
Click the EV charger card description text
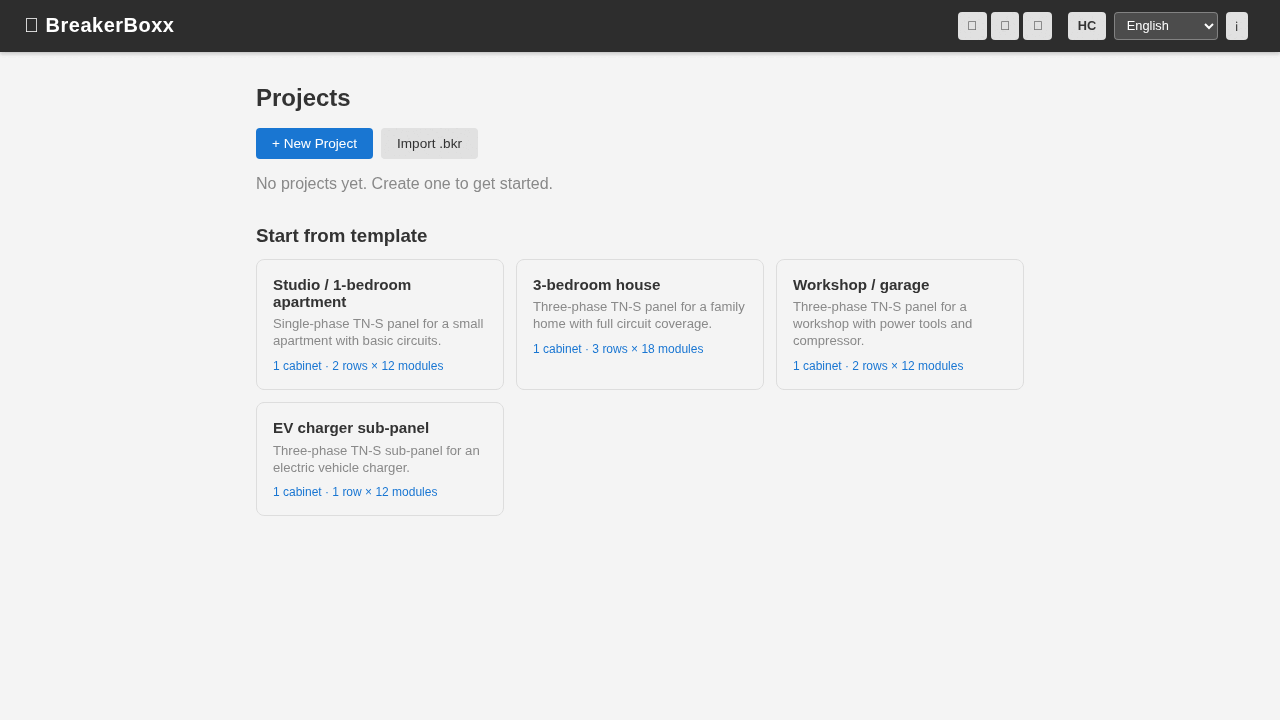tap(376, 459)
